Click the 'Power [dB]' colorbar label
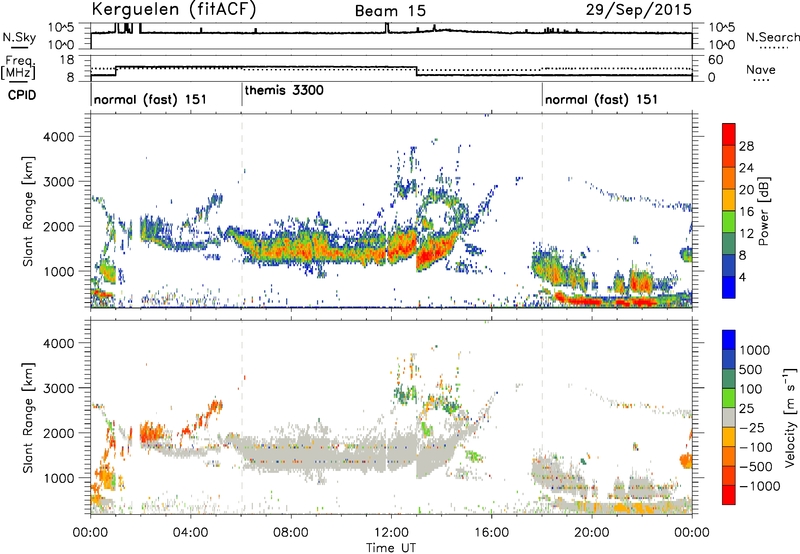 click(x=764, y=211)
